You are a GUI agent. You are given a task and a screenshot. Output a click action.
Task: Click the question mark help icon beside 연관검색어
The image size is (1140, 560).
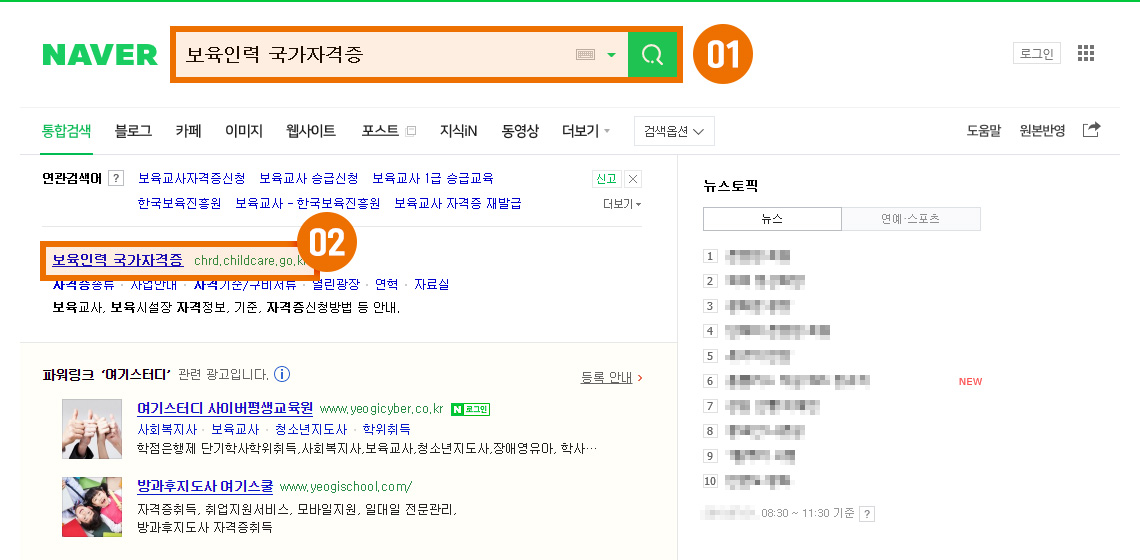[x=116, y=179]
